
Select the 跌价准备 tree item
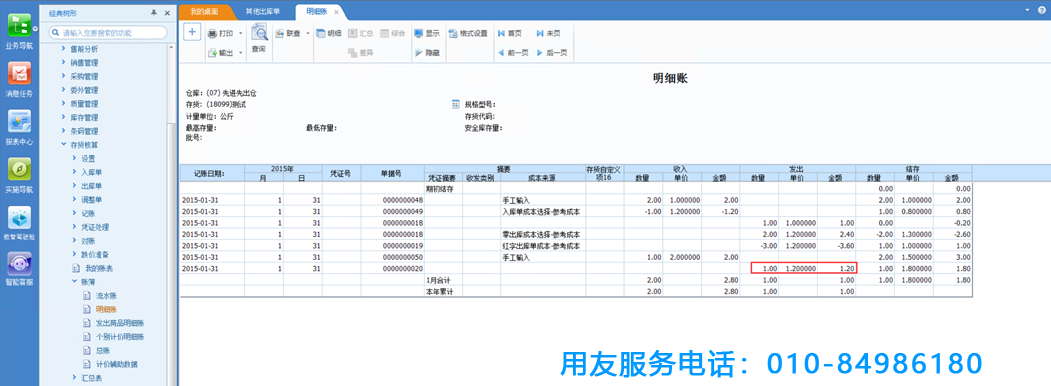[95, 254]
